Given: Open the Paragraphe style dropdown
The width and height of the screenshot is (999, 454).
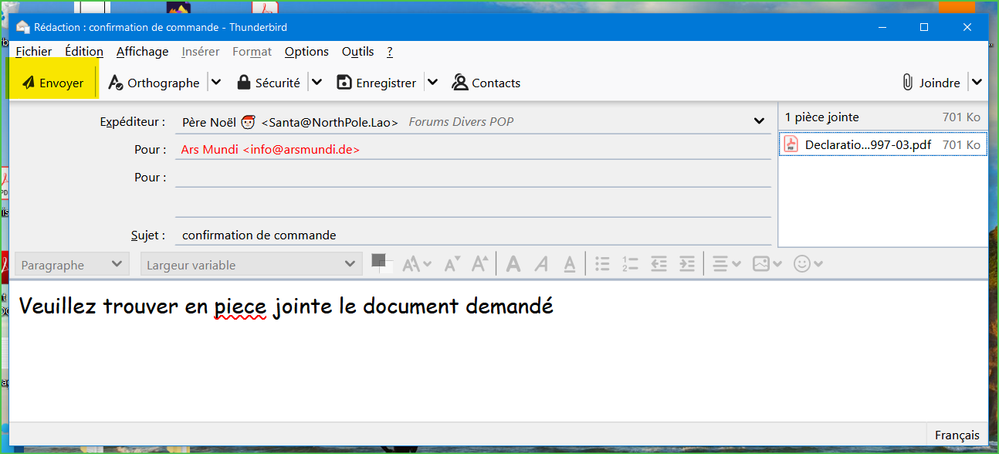Looking at the screenshot, I should 72,265.
